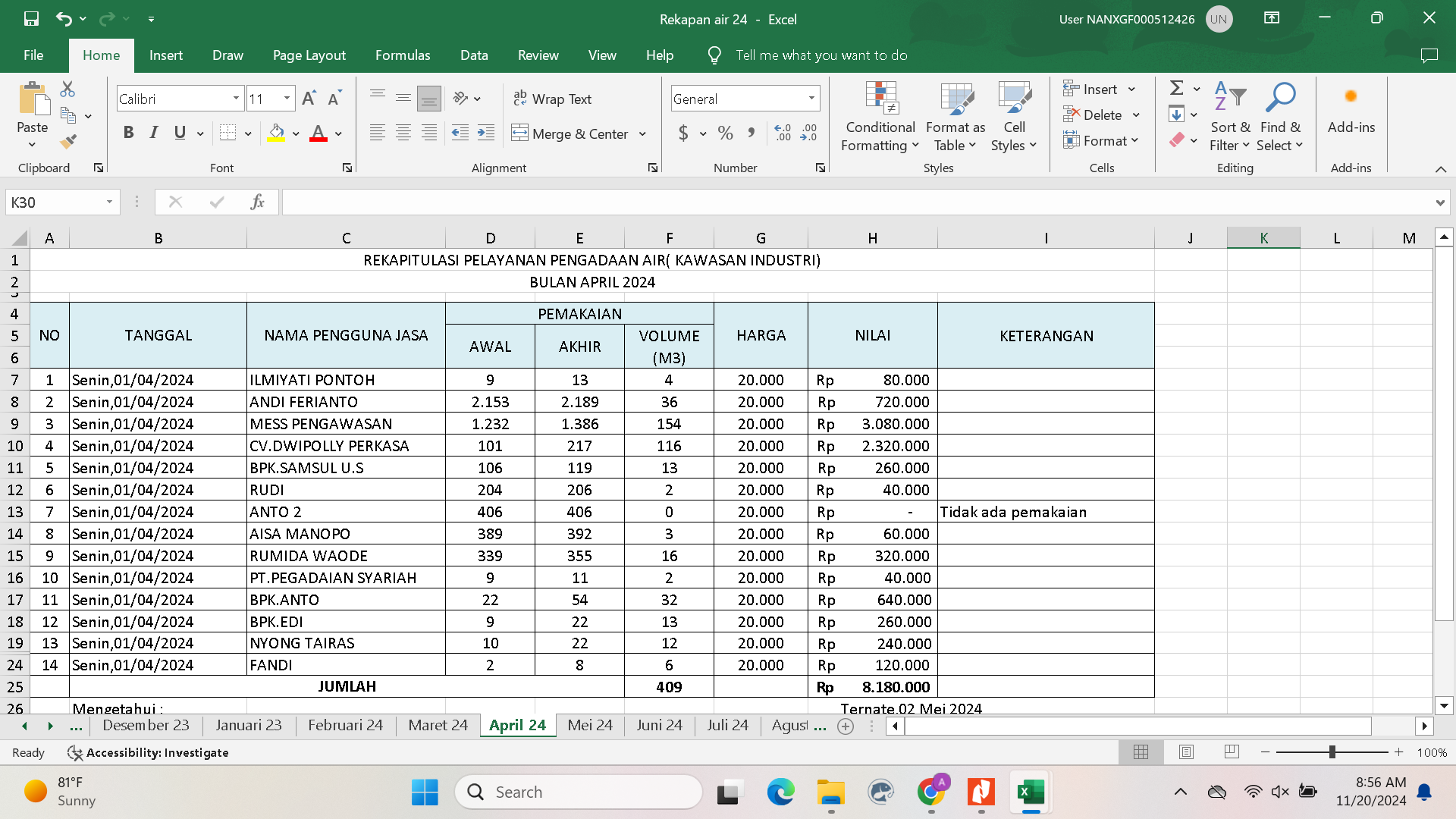Viewport: 1456px width, 819px height.
Task: Collapse the ribbon with caret arrow
Action: click(x=1440, y=169)
